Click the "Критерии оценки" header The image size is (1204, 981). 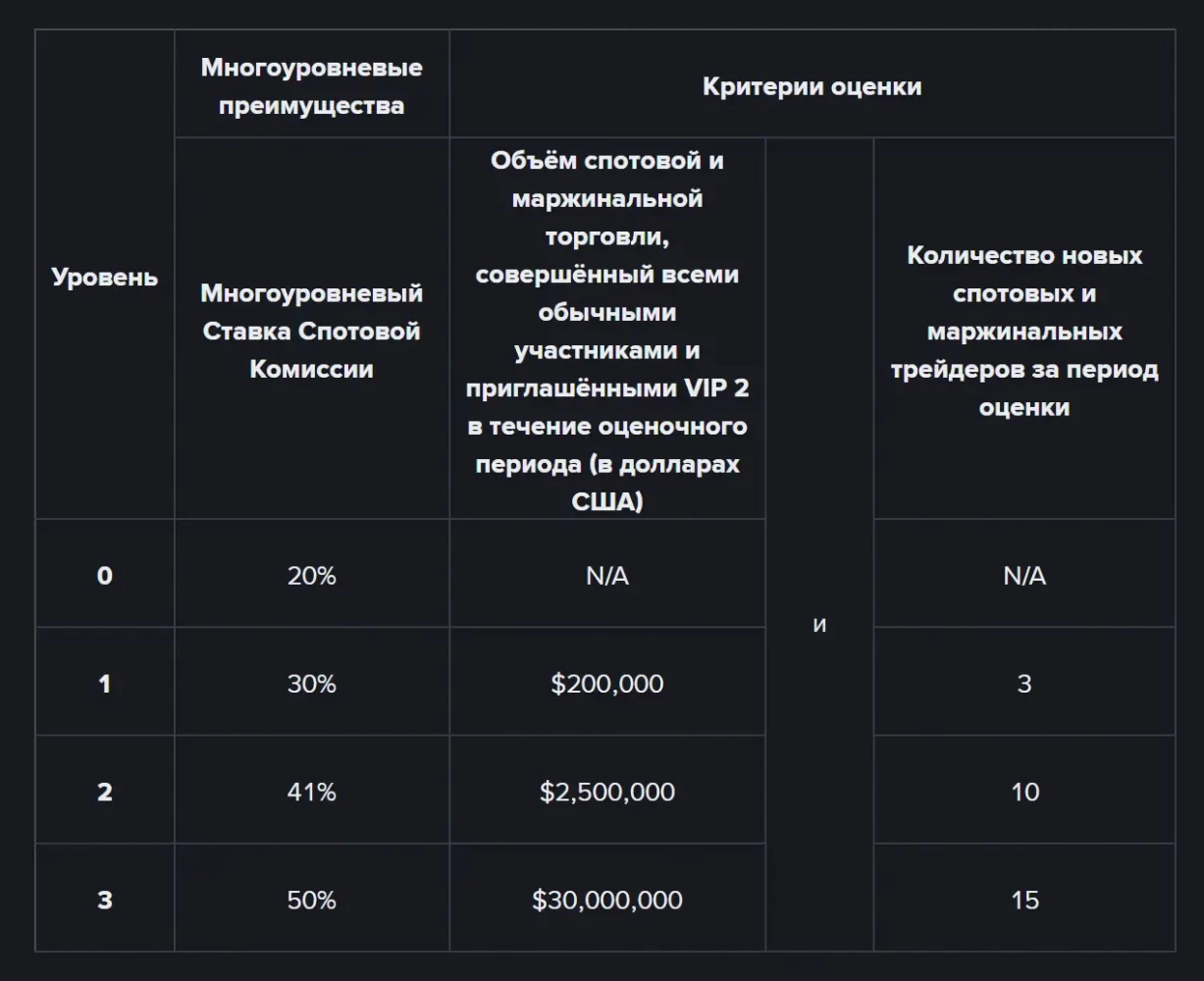(x=811, y=86)
